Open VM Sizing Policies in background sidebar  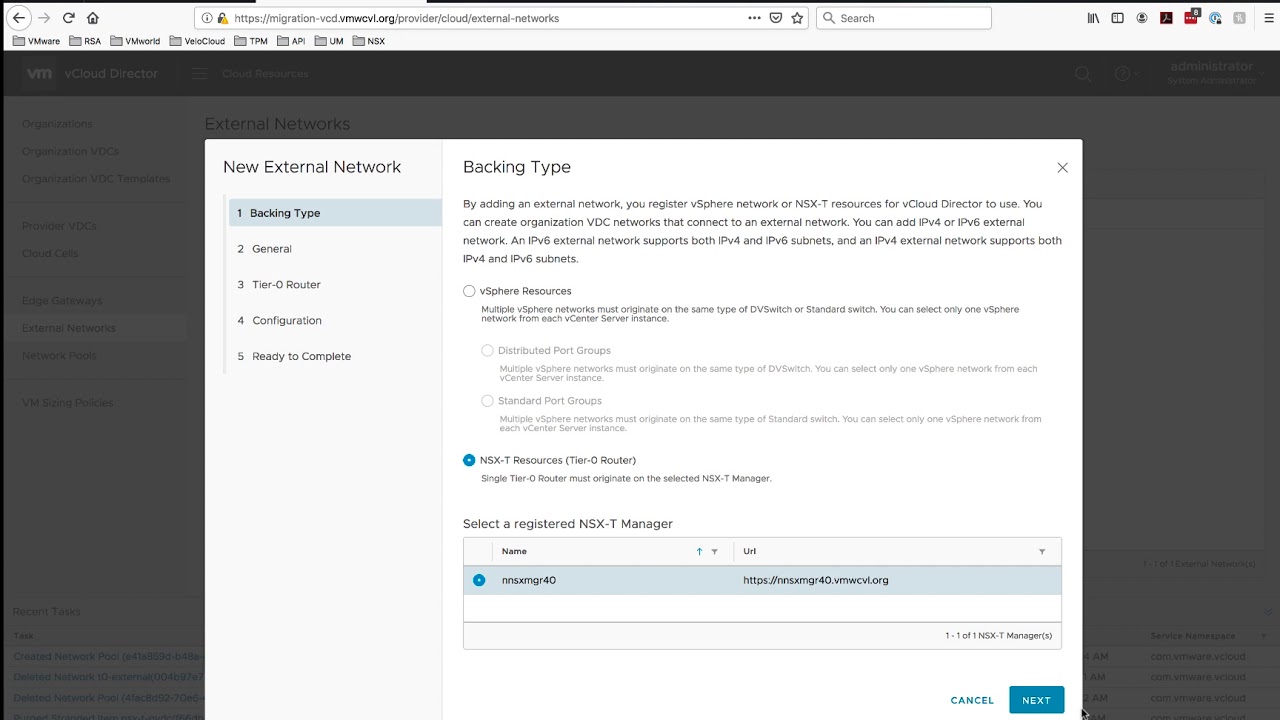click(67, 403)
